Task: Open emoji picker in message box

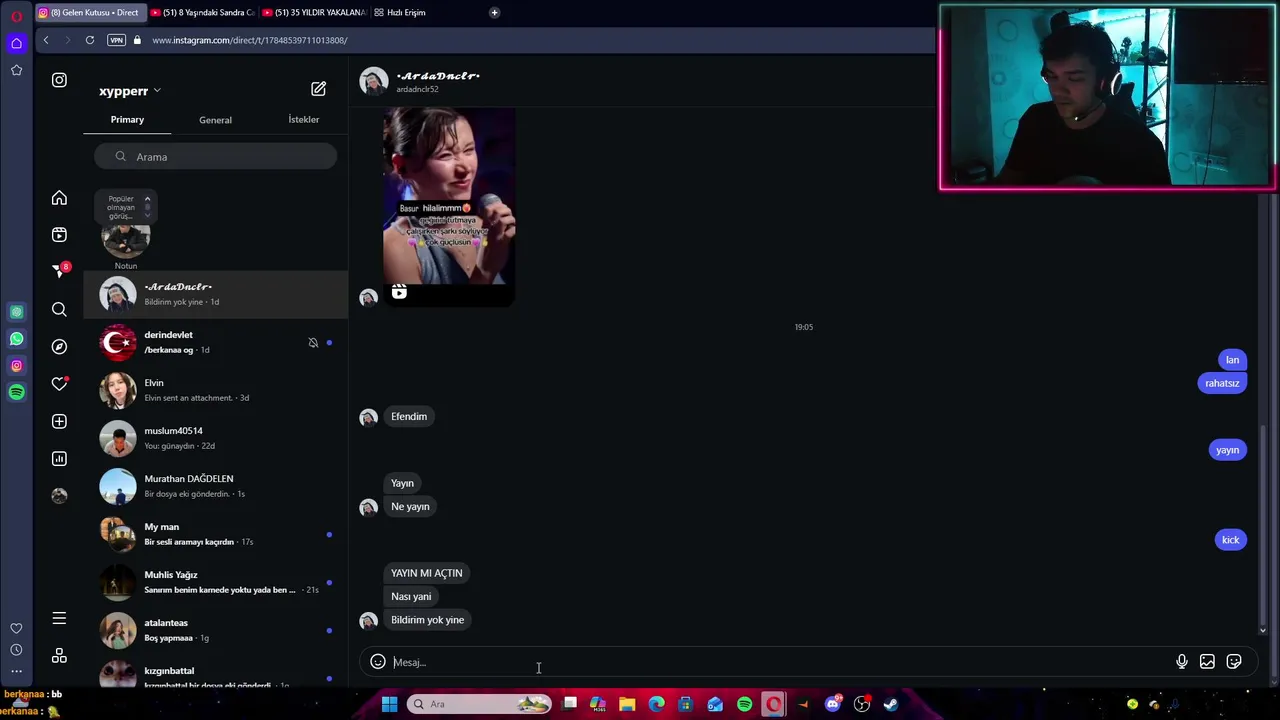Action: tap(378, 662)
